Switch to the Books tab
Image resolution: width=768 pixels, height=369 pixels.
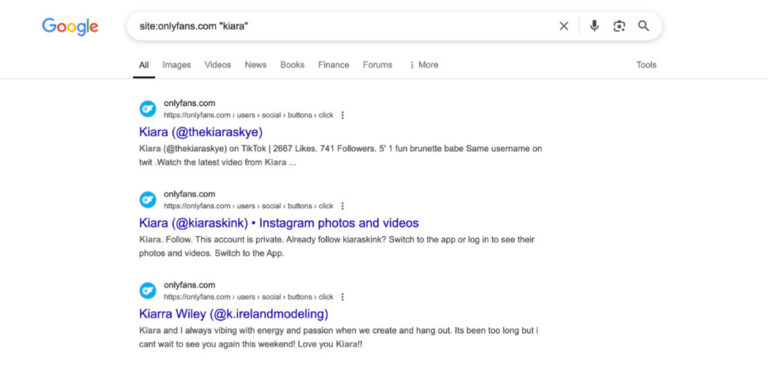(292, 65)
